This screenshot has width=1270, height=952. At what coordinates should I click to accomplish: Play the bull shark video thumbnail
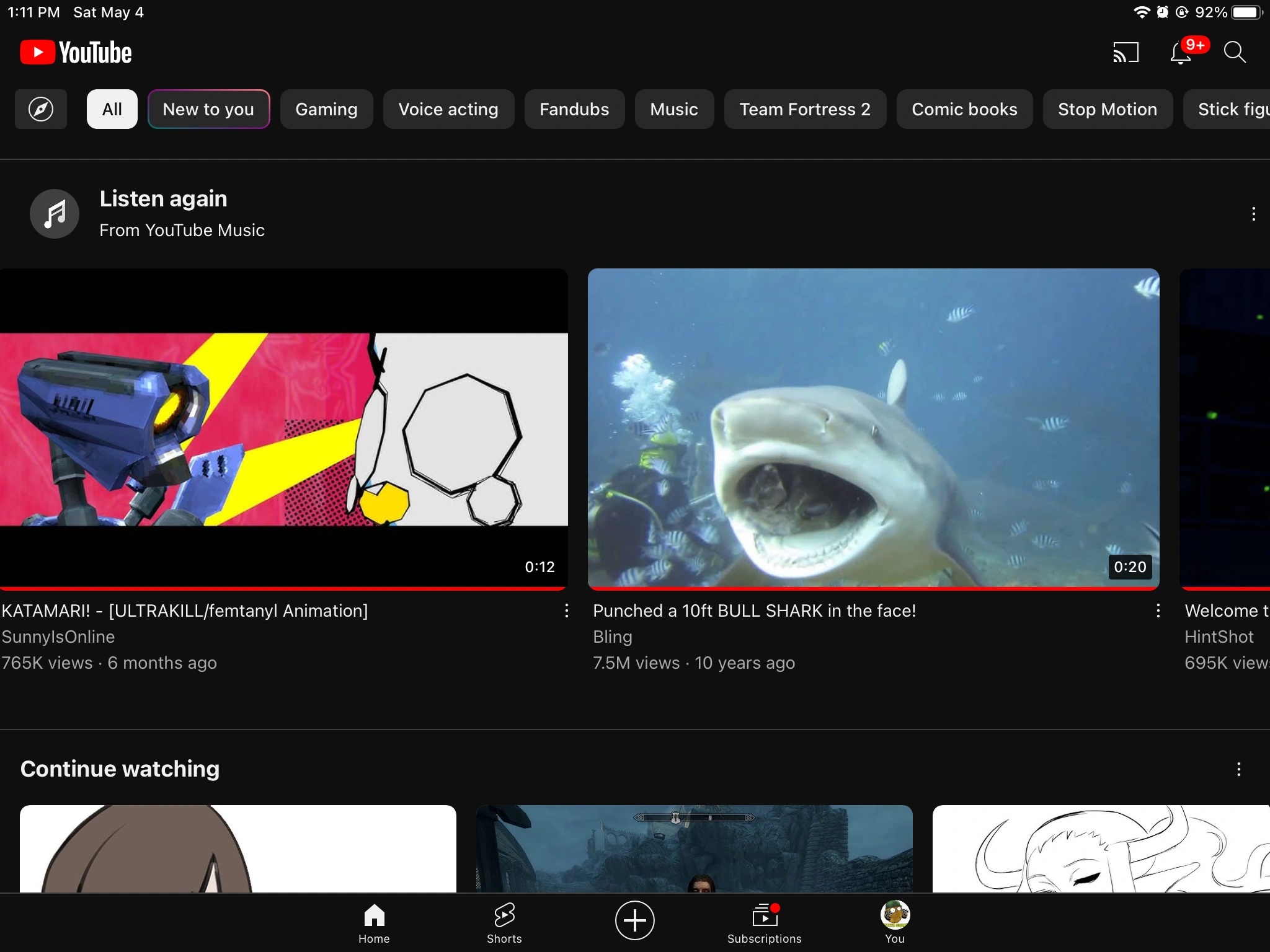pyautogui.click(x=873, y=428)
